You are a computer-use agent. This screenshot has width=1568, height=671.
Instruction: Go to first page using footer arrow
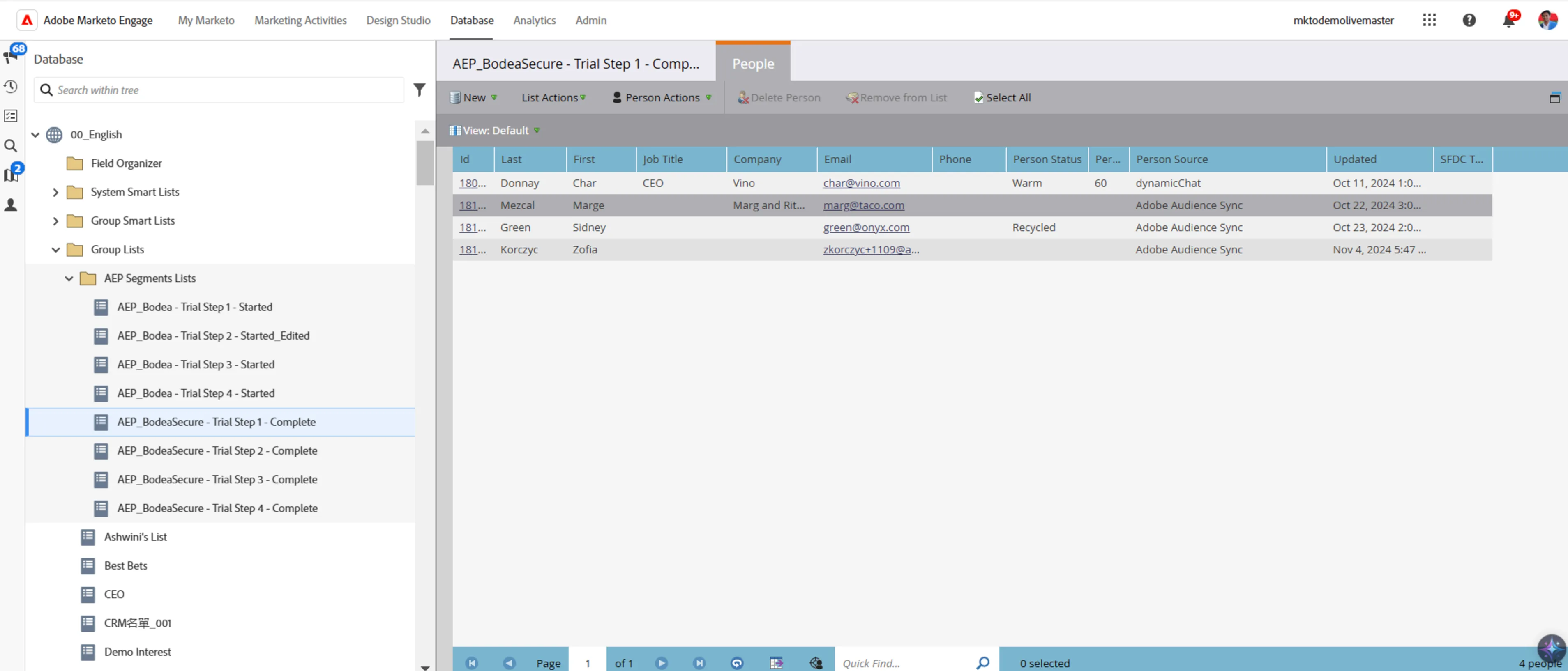pos(472,662)
